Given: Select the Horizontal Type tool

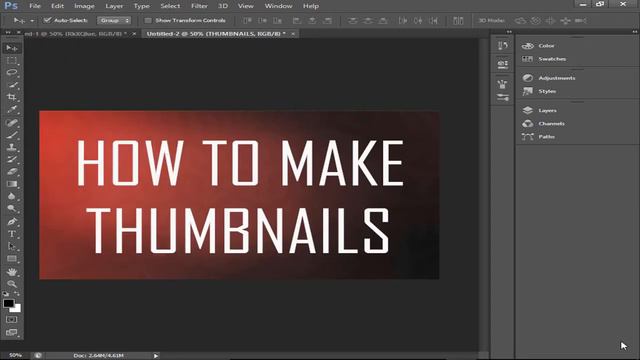Looking at the screenshot, I should pos(12,234).
